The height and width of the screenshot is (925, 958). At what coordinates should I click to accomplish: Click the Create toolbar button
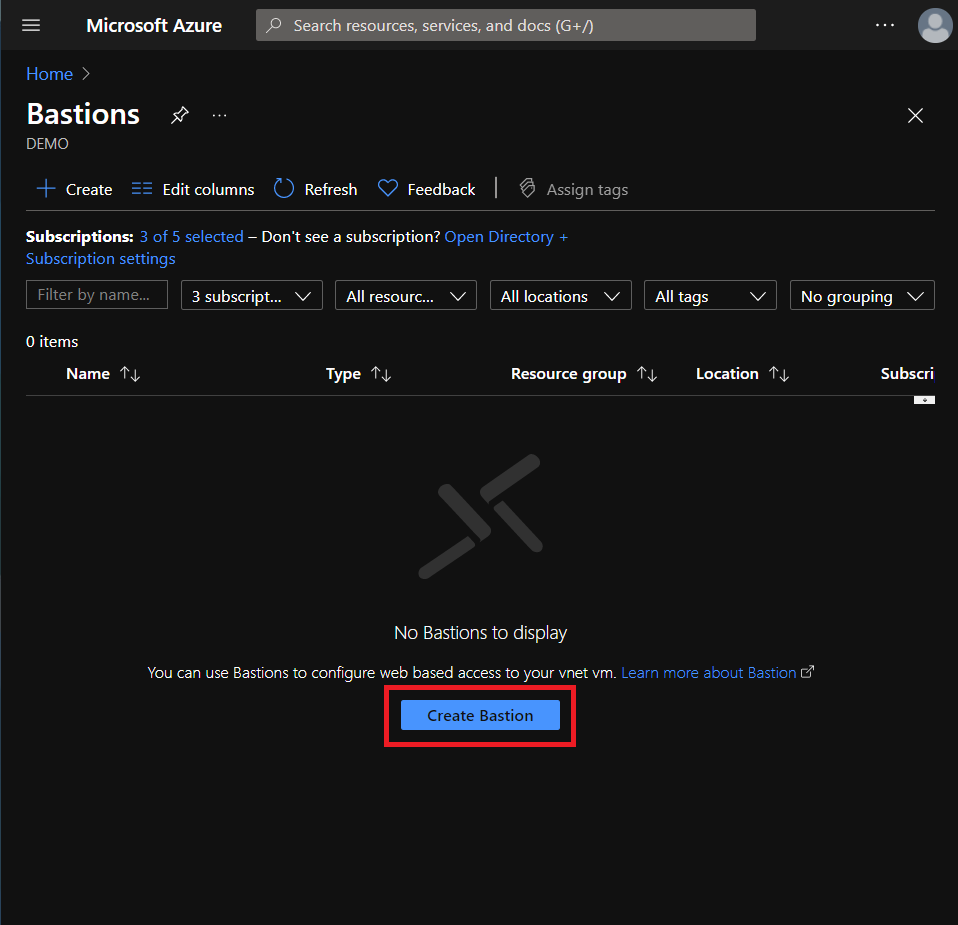coord(75,189)
